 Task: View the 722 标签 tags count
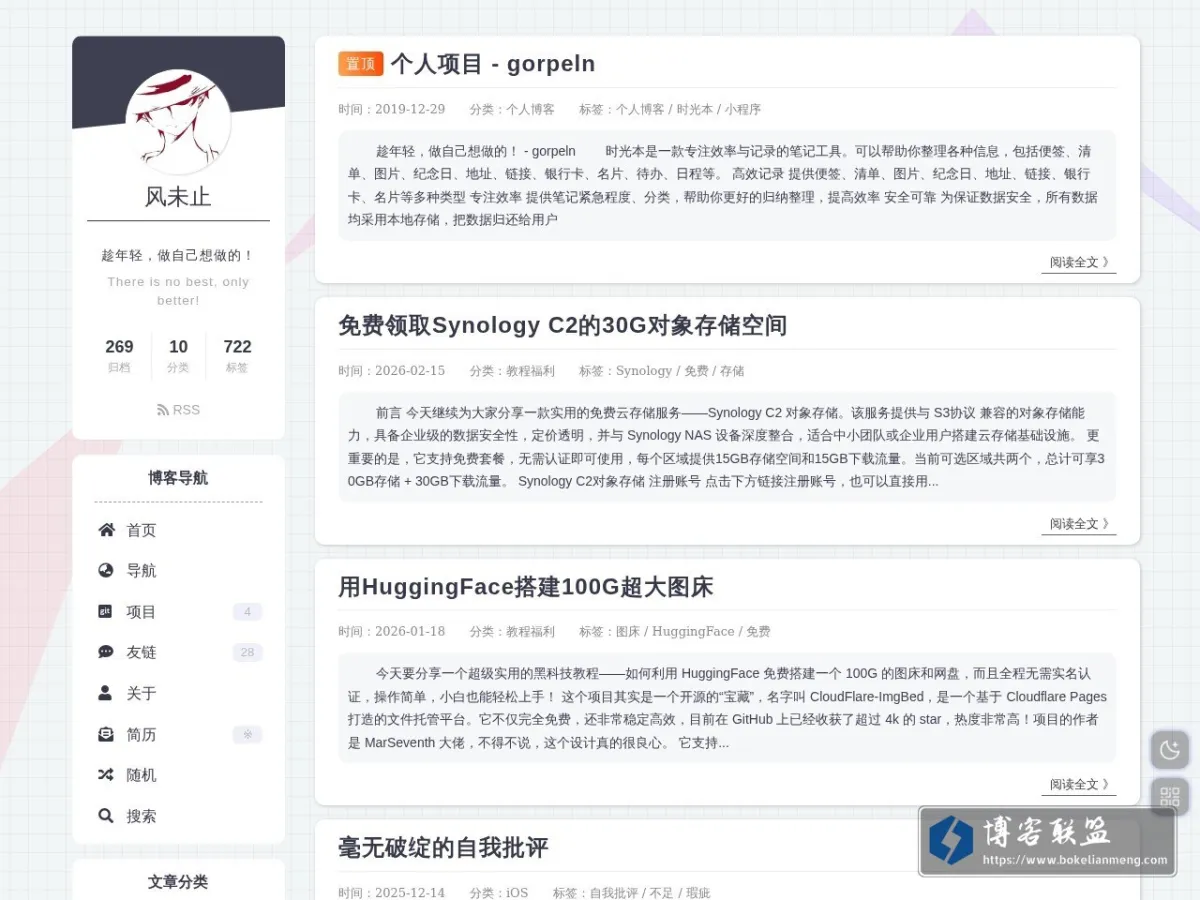(x=237, y=356)
